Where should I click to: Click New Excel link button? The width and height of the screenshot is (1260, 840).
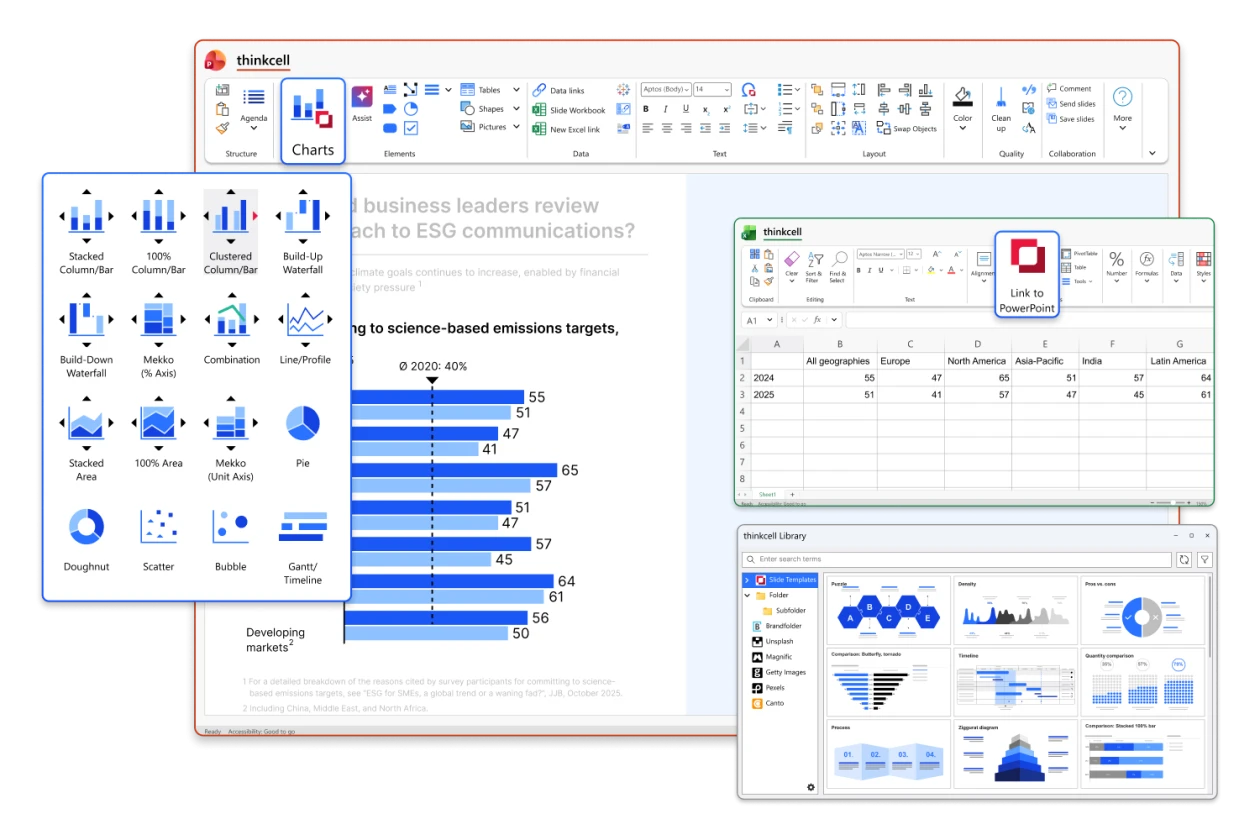(567, 129)
